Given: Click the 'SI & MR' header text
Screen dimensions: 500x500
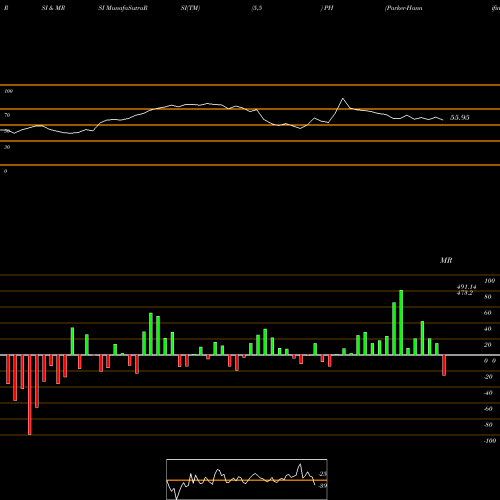Looking at the screenshot, I should click(53, 8).
